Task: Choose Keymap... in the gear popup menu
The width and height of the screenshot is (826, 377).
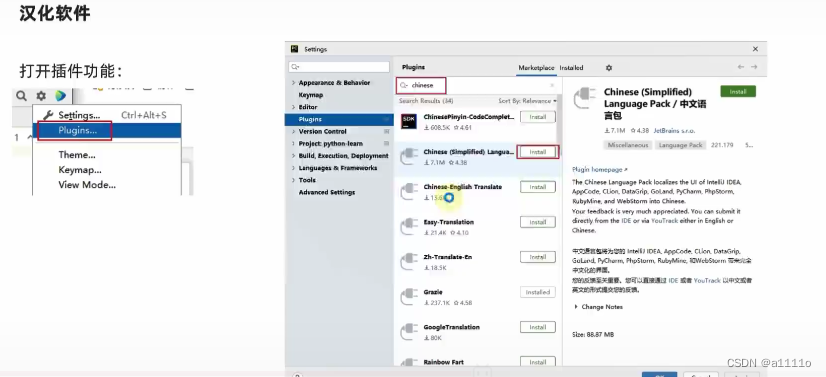Action: [x=107, y=170]
